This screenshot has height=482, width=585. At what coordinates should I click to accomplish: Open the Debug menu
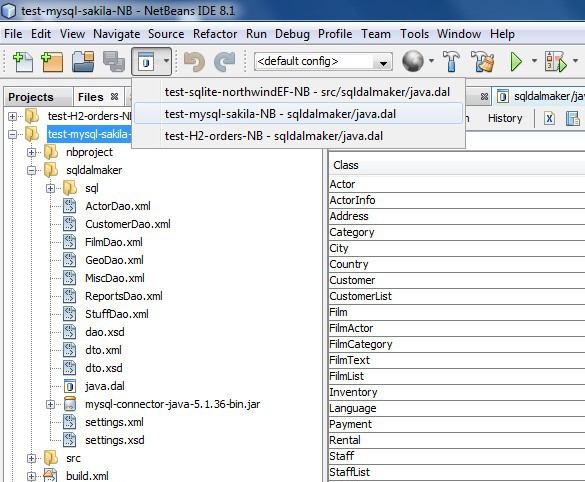pos(292,34)
